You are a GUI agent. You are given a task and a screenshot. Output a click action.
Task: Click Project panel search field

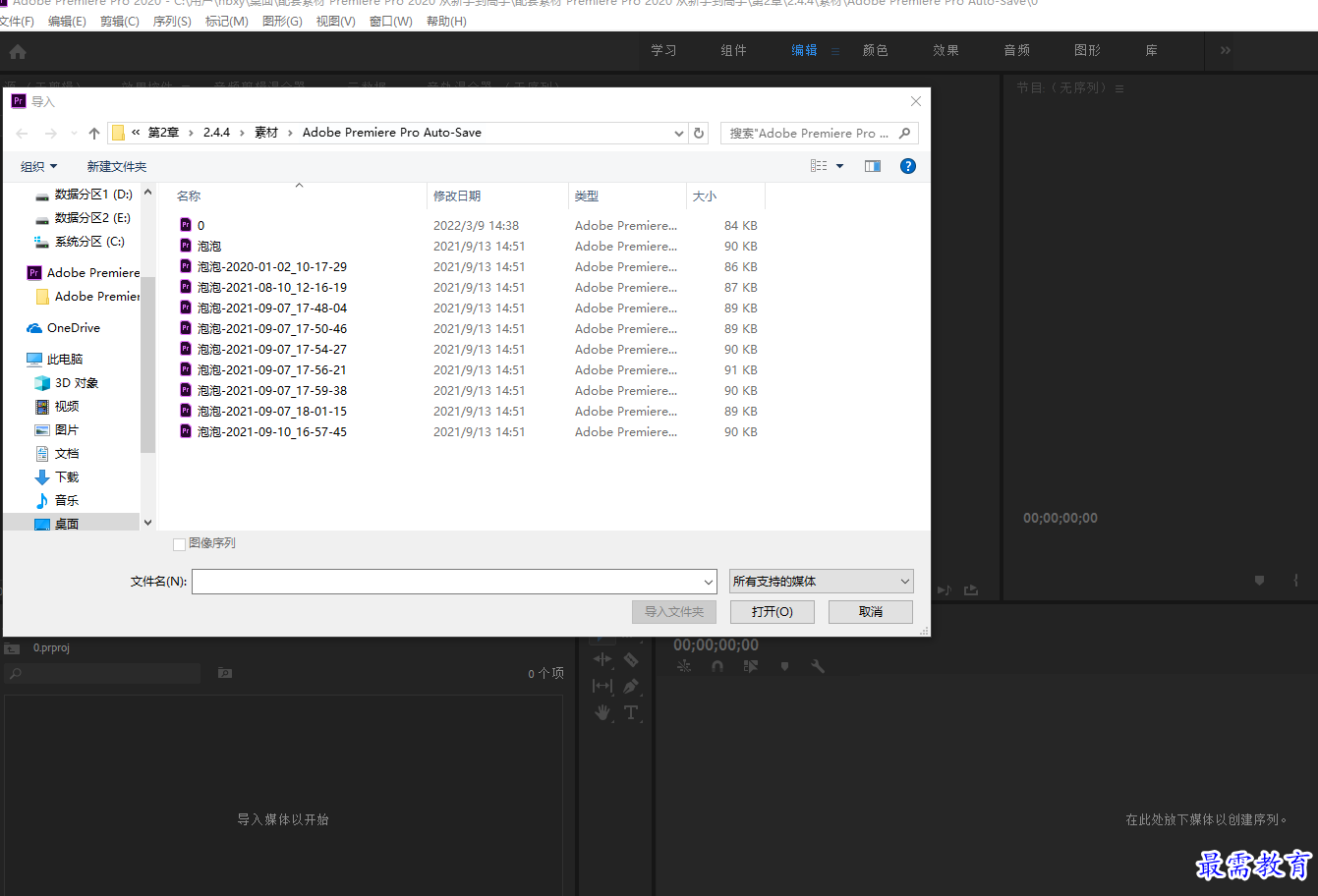(103, 673)
